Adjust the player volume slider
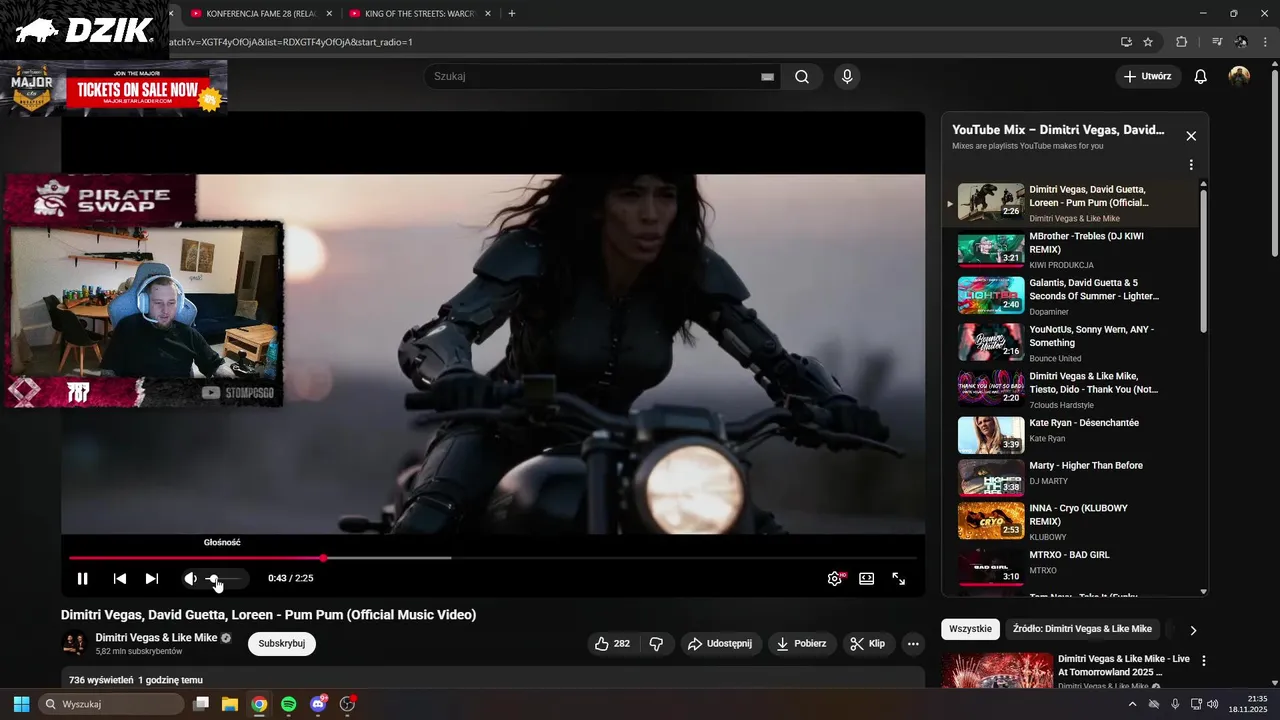Screen dimensions: 1280x720 (225, 578)
